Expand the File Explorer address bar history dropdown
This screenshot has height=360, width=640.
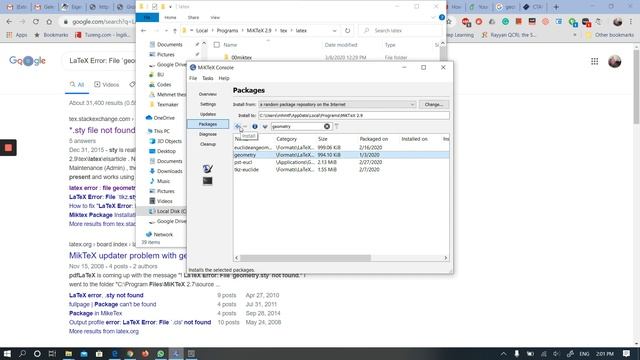334,31
